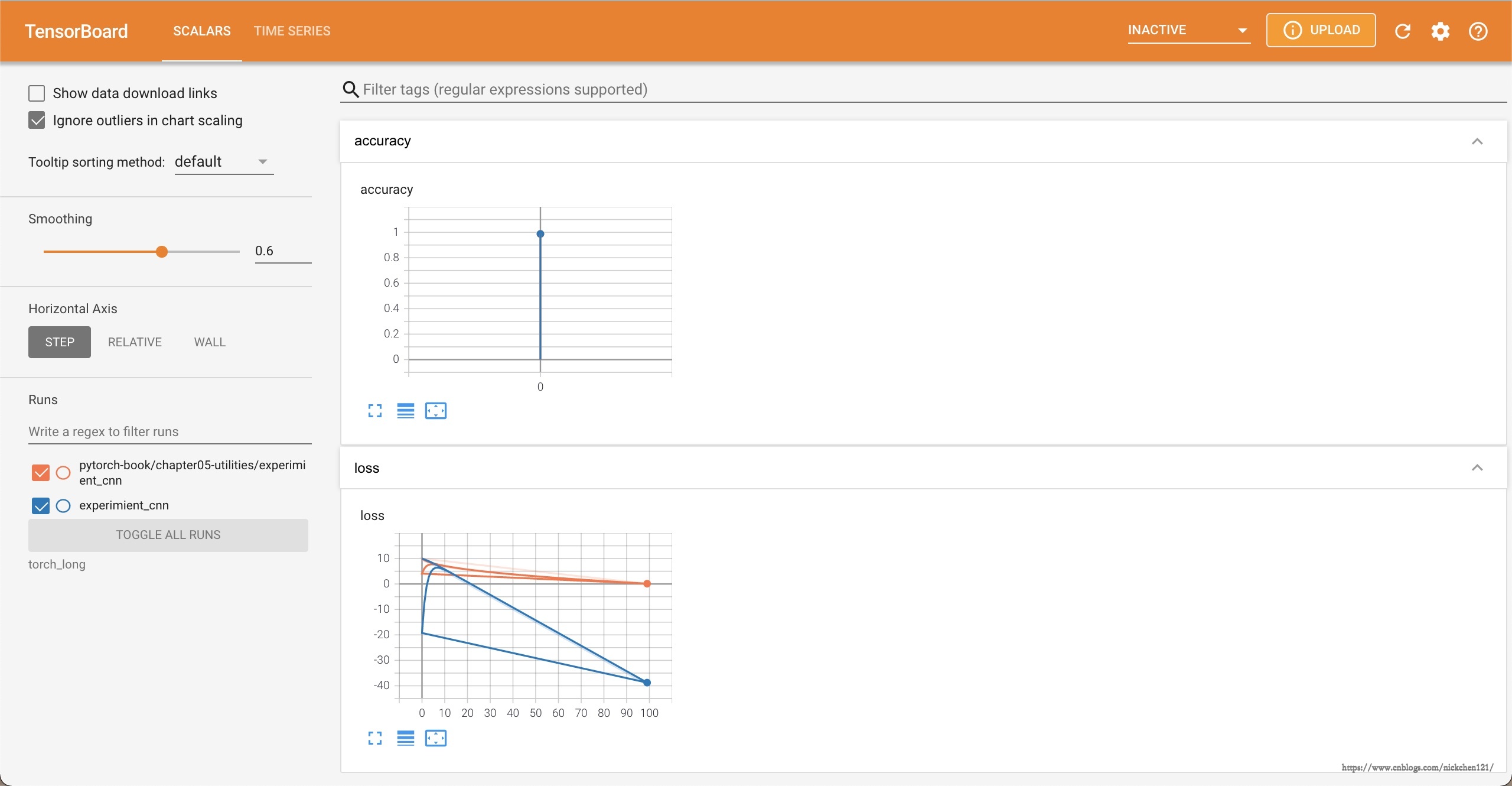Screen dimensions: 1512x786
Task: Click the Runs heading
Action: point(43,400)
